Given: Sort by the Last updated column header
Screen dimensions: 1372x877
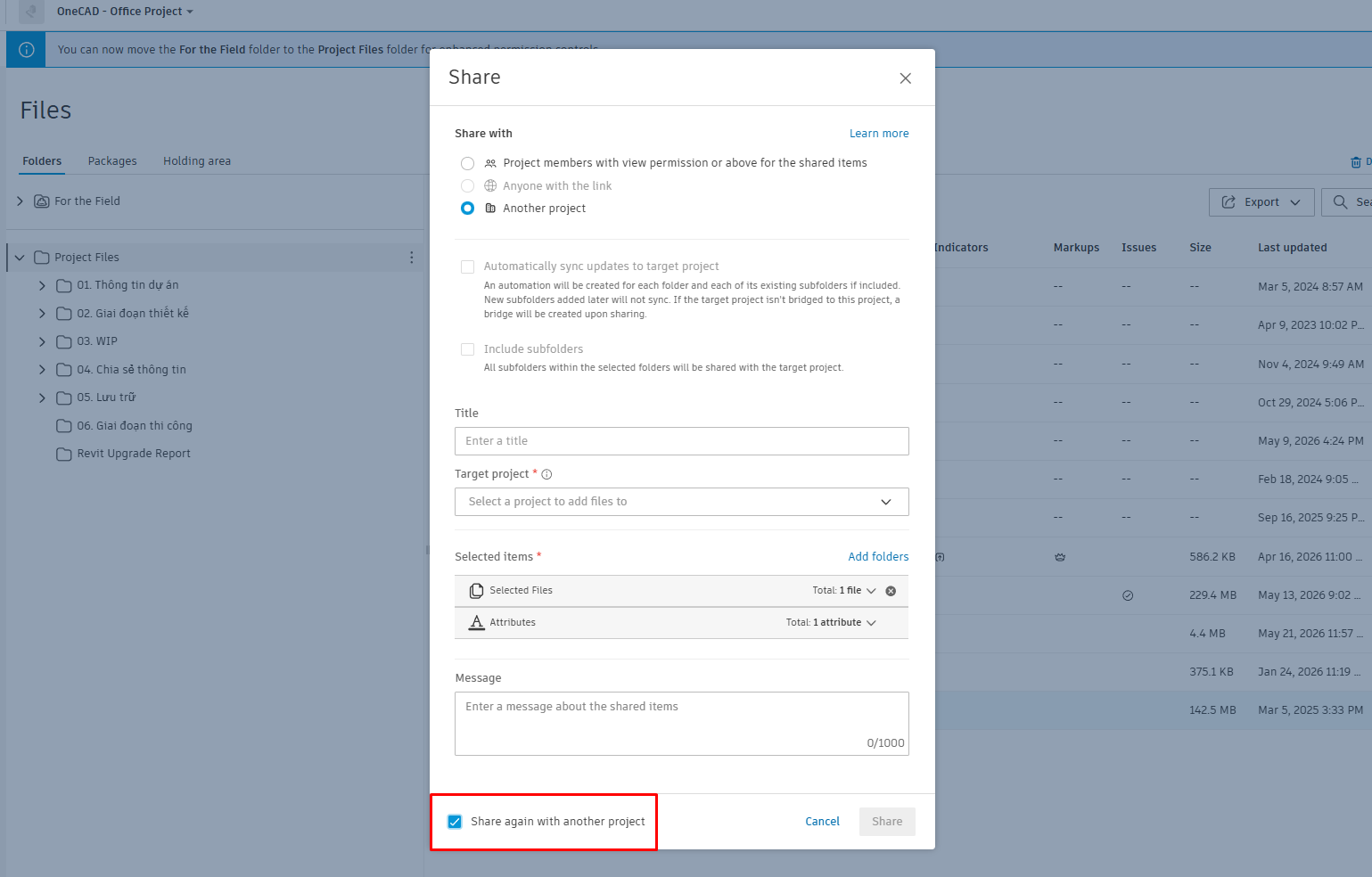Looking at the screenshot, I should tap(1292, 248).
